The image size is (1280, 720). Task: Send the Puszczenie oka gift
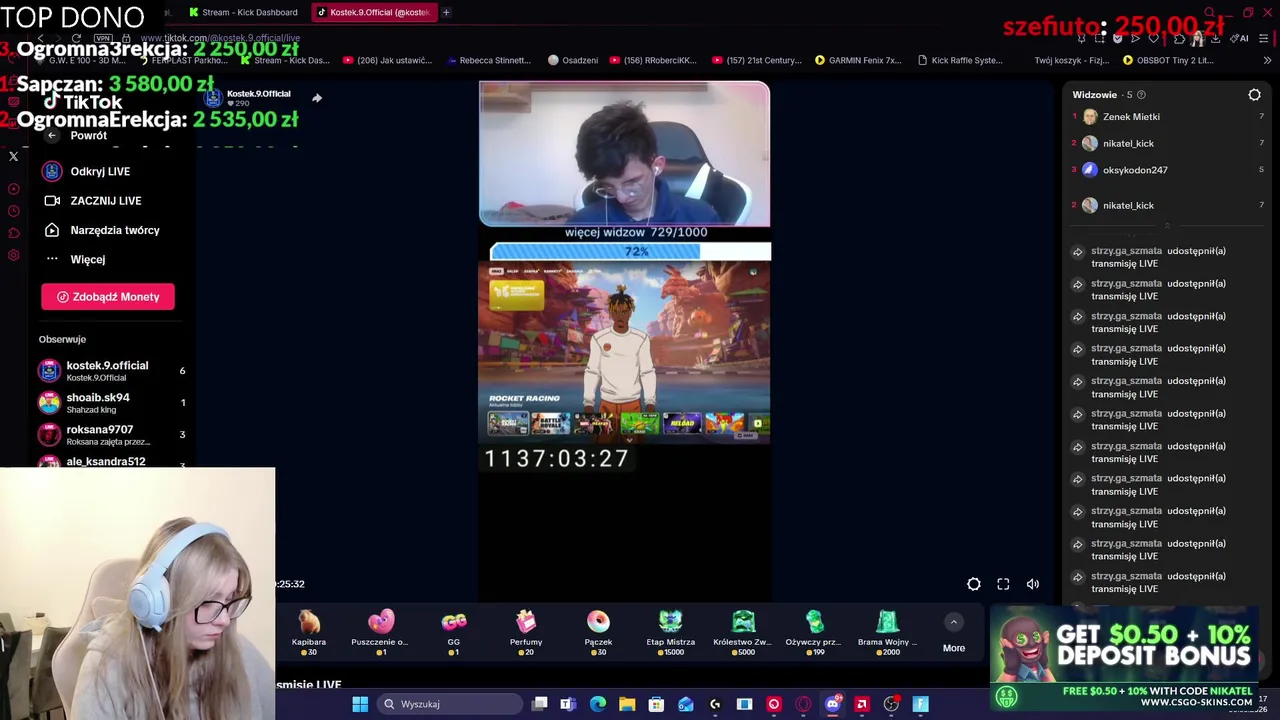click(380, 633)
